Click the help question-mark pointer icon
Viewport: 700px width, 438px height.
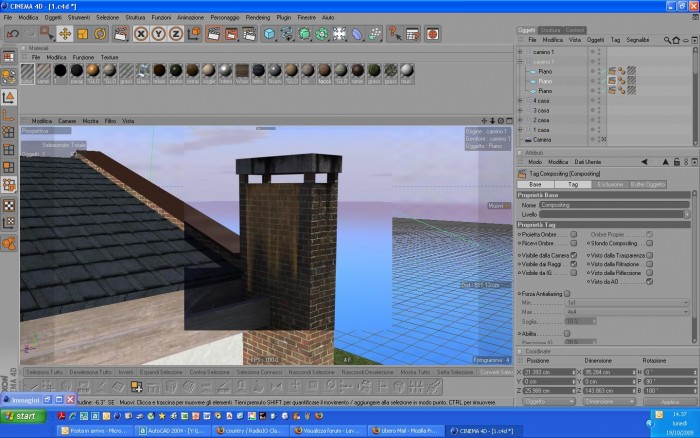tap(395, 34)
